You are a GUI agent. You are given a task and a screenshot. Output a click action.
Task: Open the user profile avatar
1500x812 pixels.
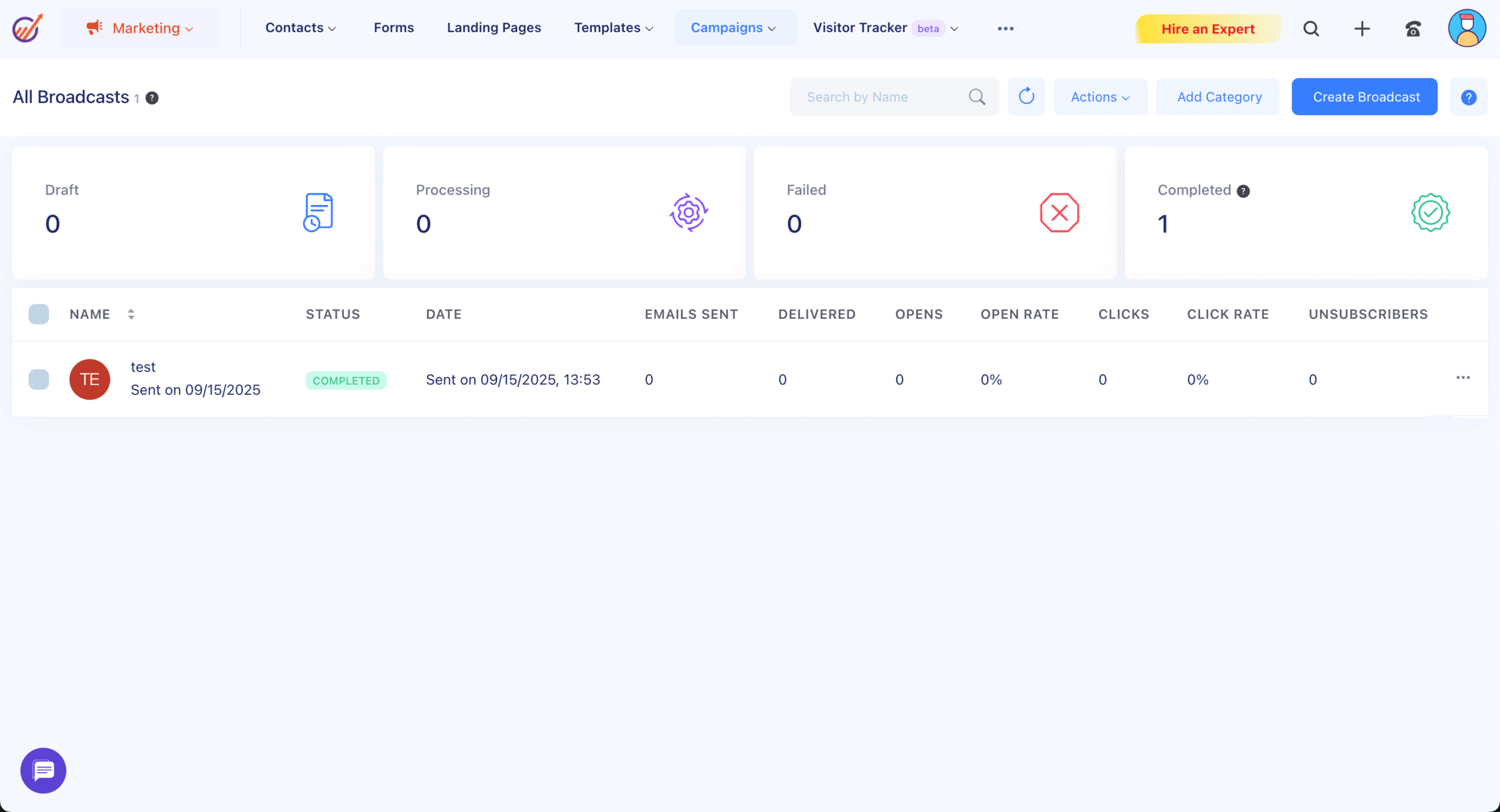coord(1467,28)
